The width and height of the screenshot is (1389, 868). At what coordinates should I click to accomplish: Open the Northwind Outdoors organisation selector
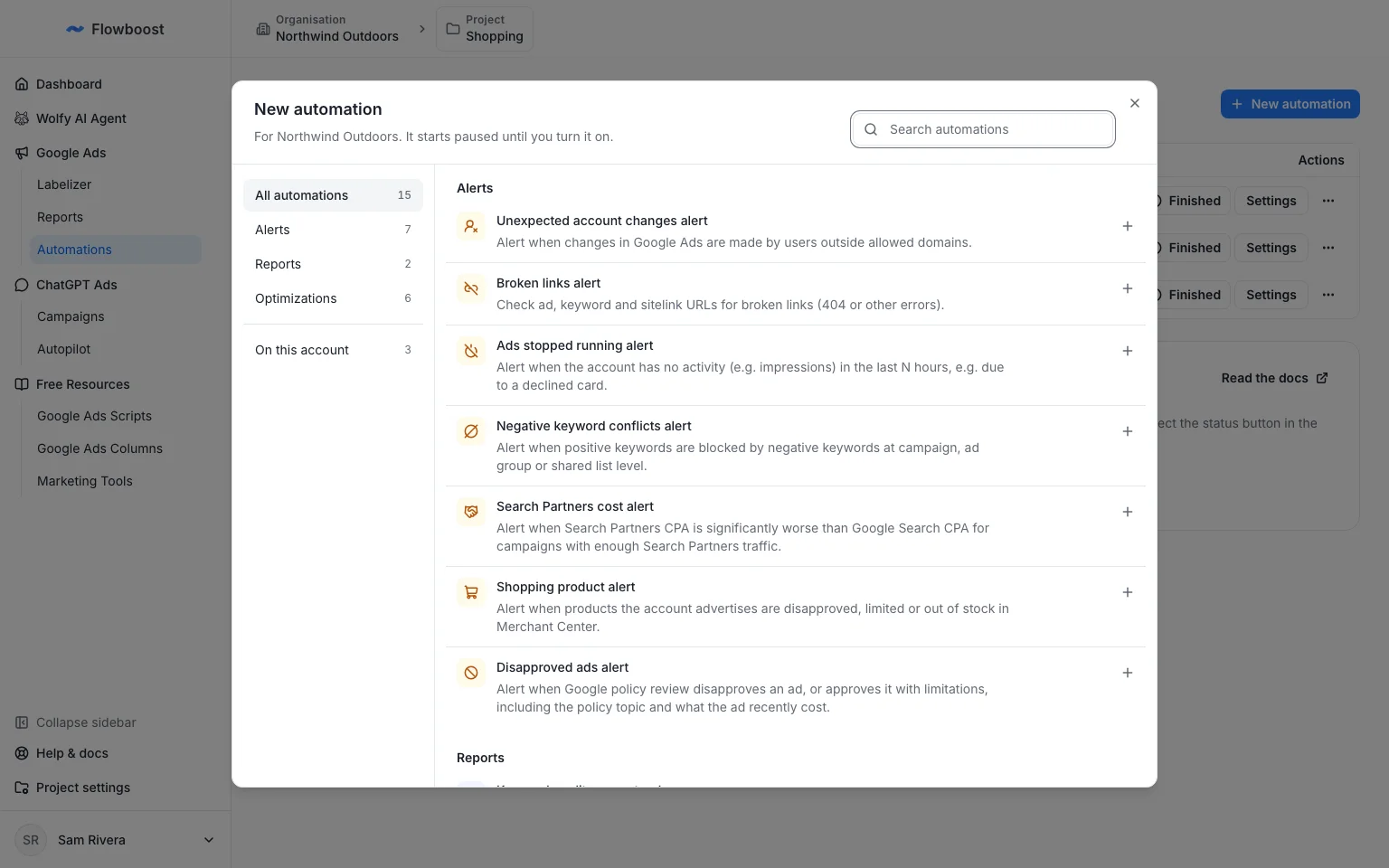[x=327, y=29]
